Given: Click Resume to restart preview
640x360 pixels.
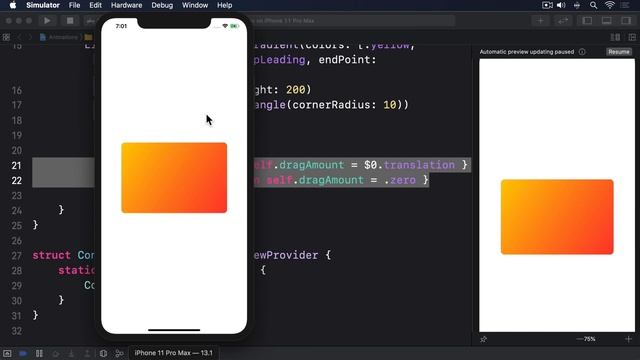Looking at the screenshot, I should tap(619, 52).
